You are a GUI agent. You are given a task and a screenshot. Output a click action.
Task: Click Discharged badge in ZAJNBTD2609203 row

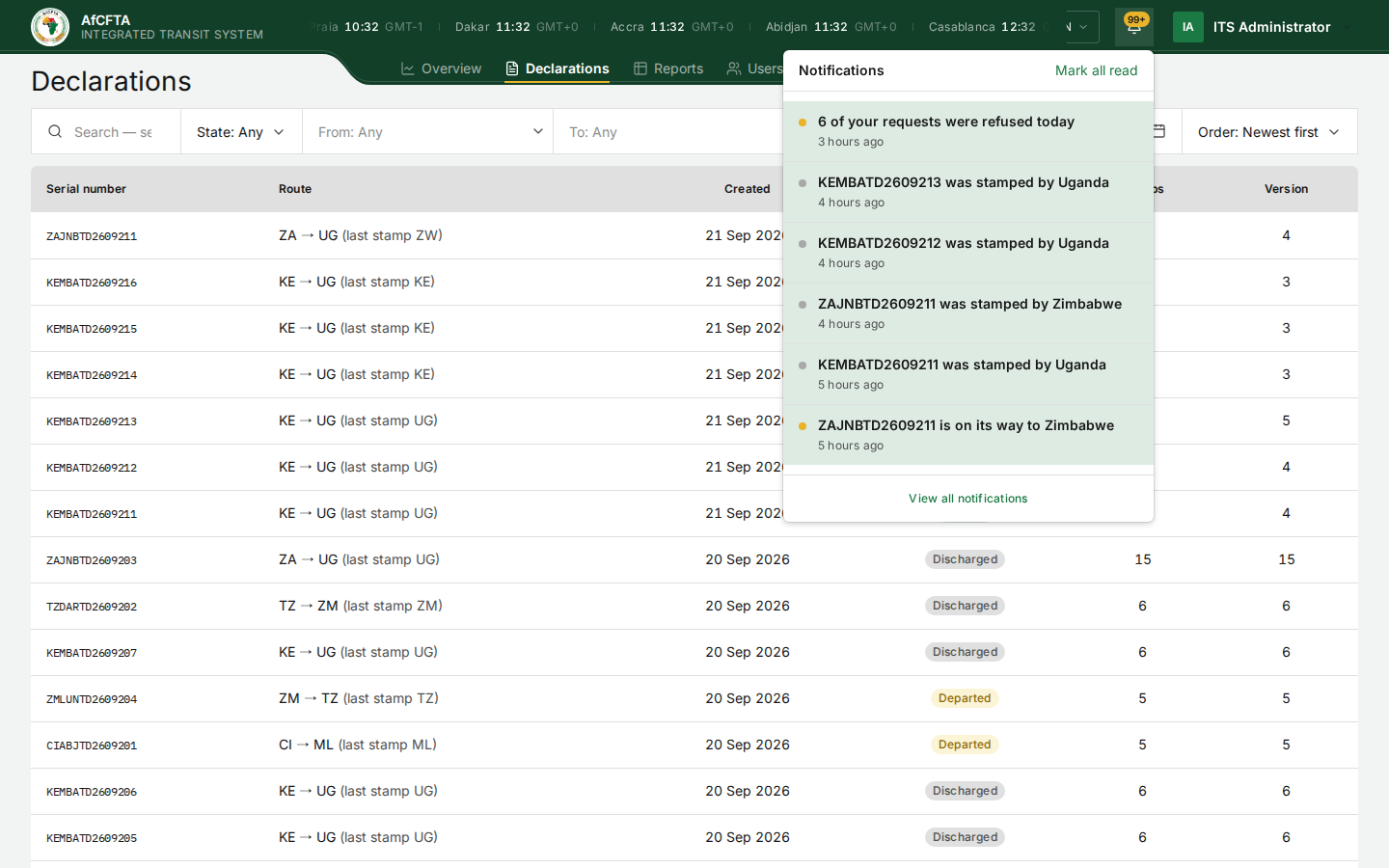click(965, 559)
